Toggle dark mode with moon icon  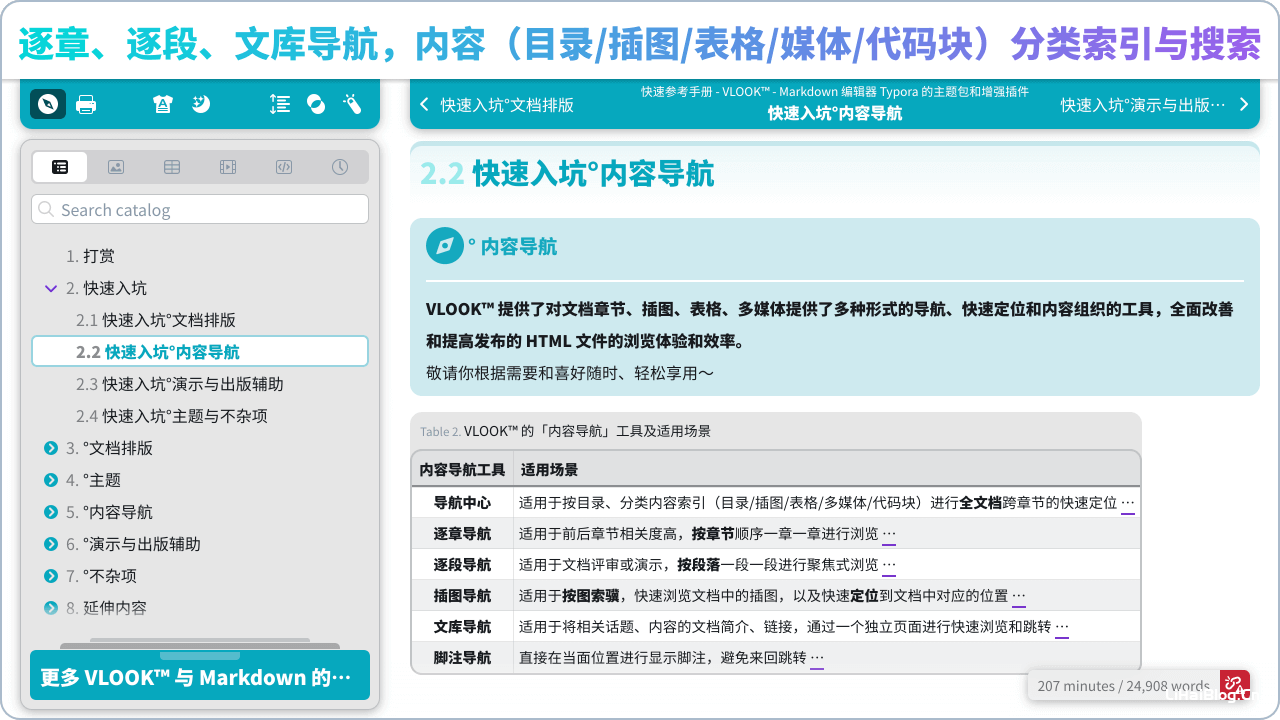[201, 104]
